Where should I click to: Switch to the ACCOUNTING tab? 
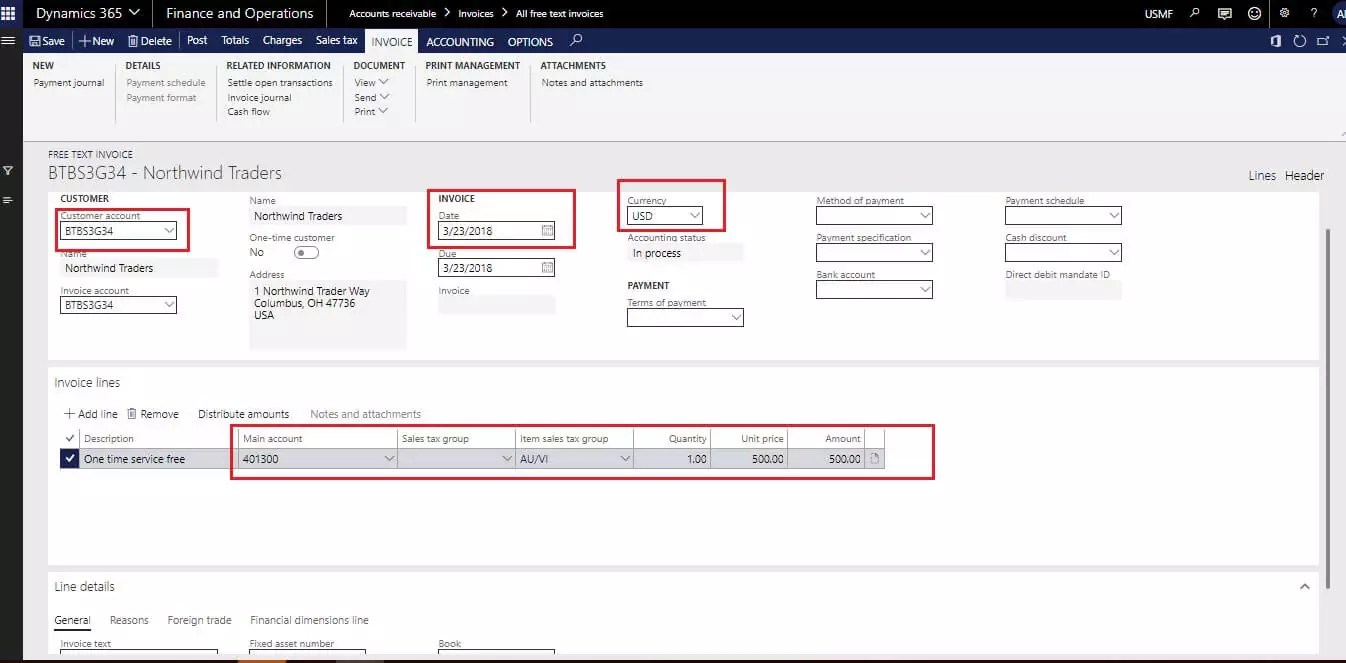tap(459, 42)
